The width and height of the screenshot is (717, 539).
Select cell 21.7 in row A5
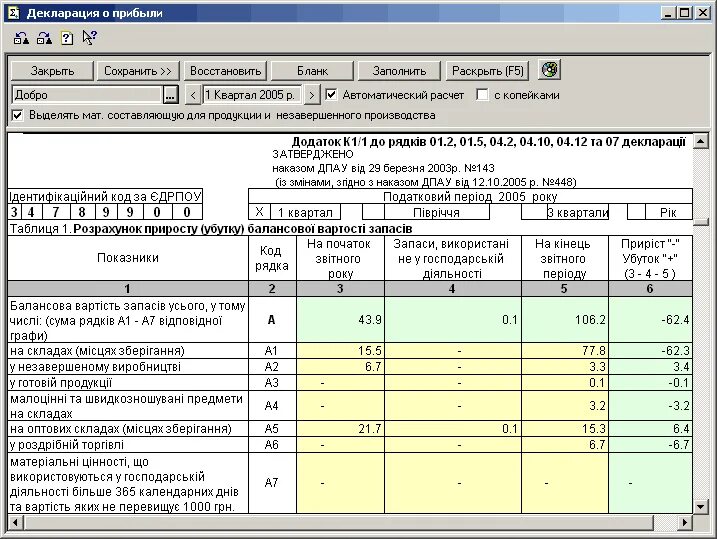[341, 429]
